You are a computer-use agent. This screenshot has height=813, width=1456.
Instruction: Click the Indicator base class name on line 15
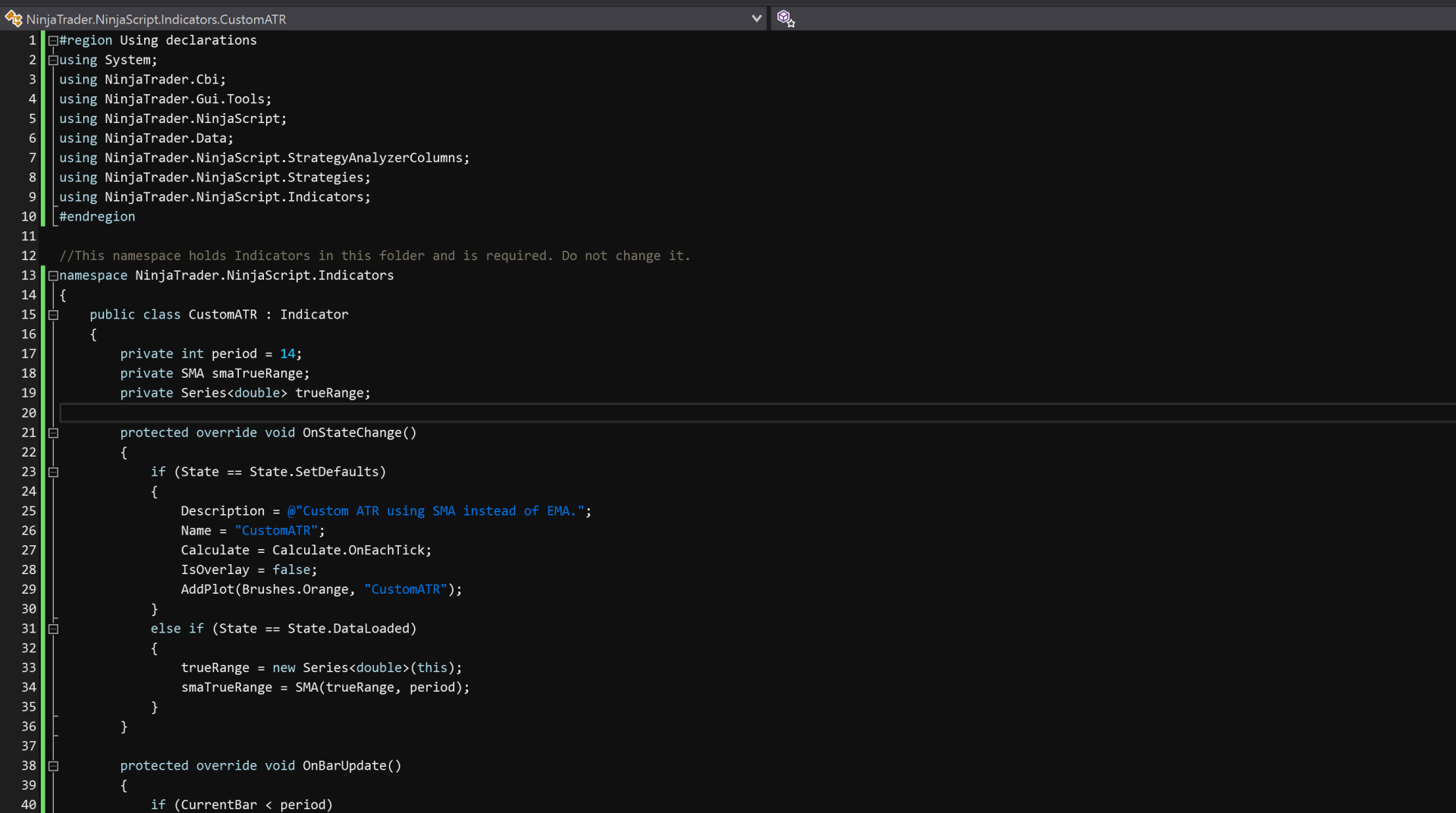(x=314, y=314)
